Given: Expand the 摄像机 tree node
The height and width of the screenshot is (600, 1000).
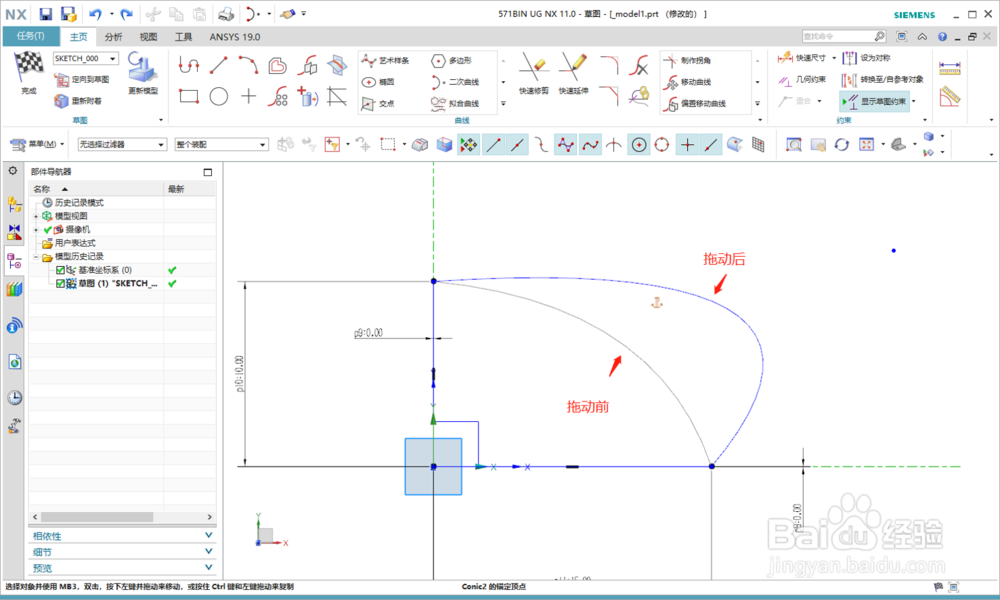Looking at the screenshot, I should tap(36, 230).
